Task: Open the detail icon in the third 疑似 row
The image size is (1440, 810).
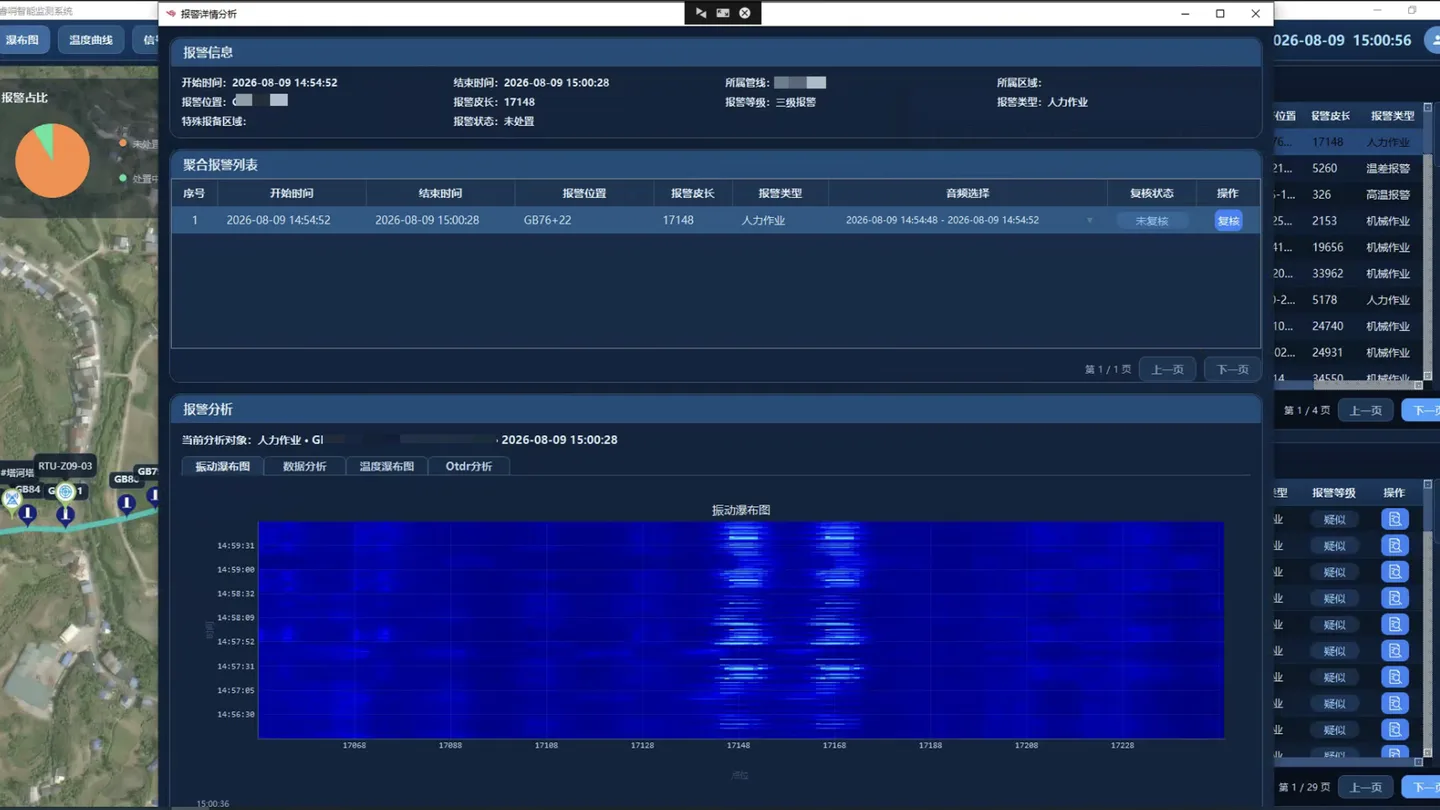Action: pyautogui.click(x=1394, y=572)
